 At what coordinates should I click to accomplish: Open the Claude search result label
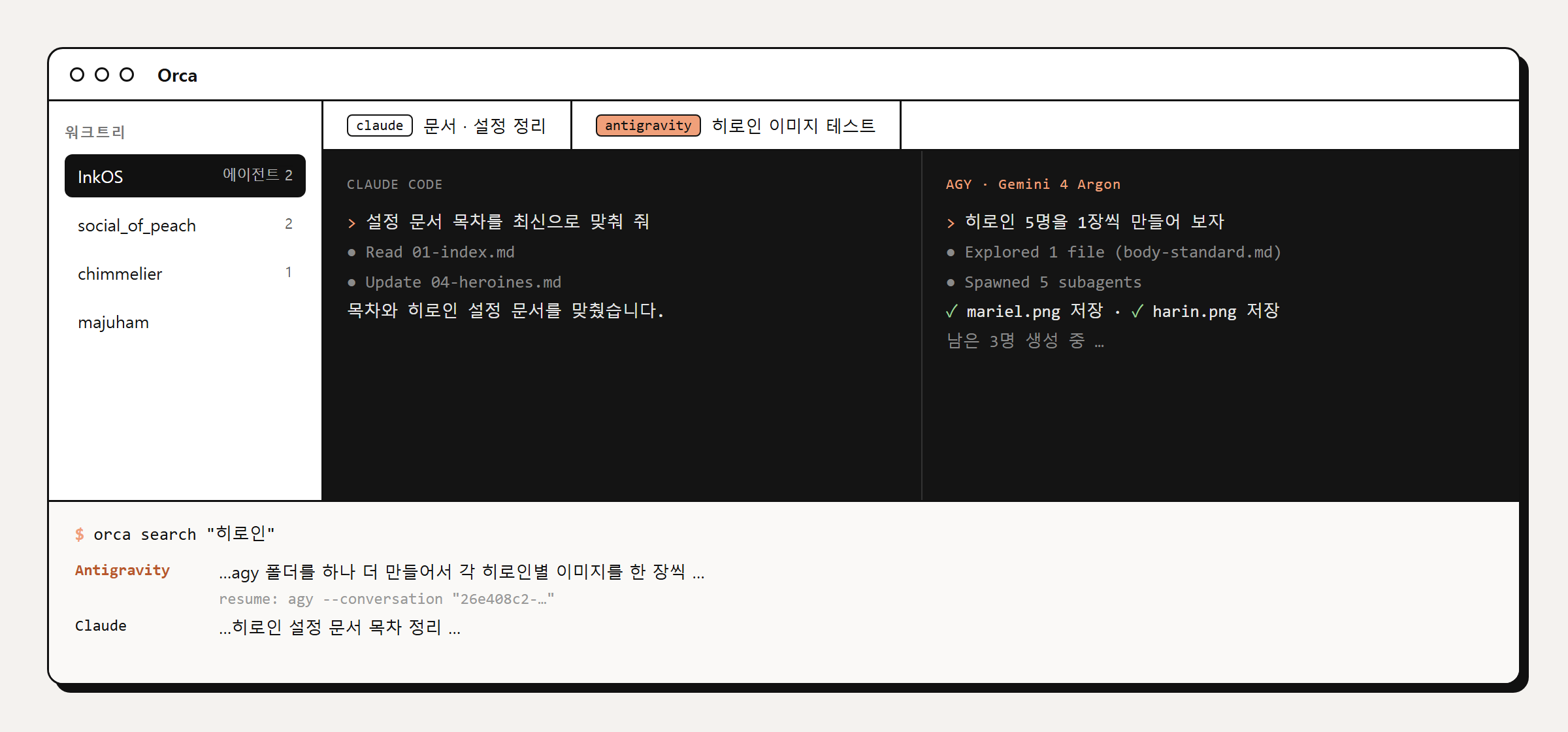(101, 625)
